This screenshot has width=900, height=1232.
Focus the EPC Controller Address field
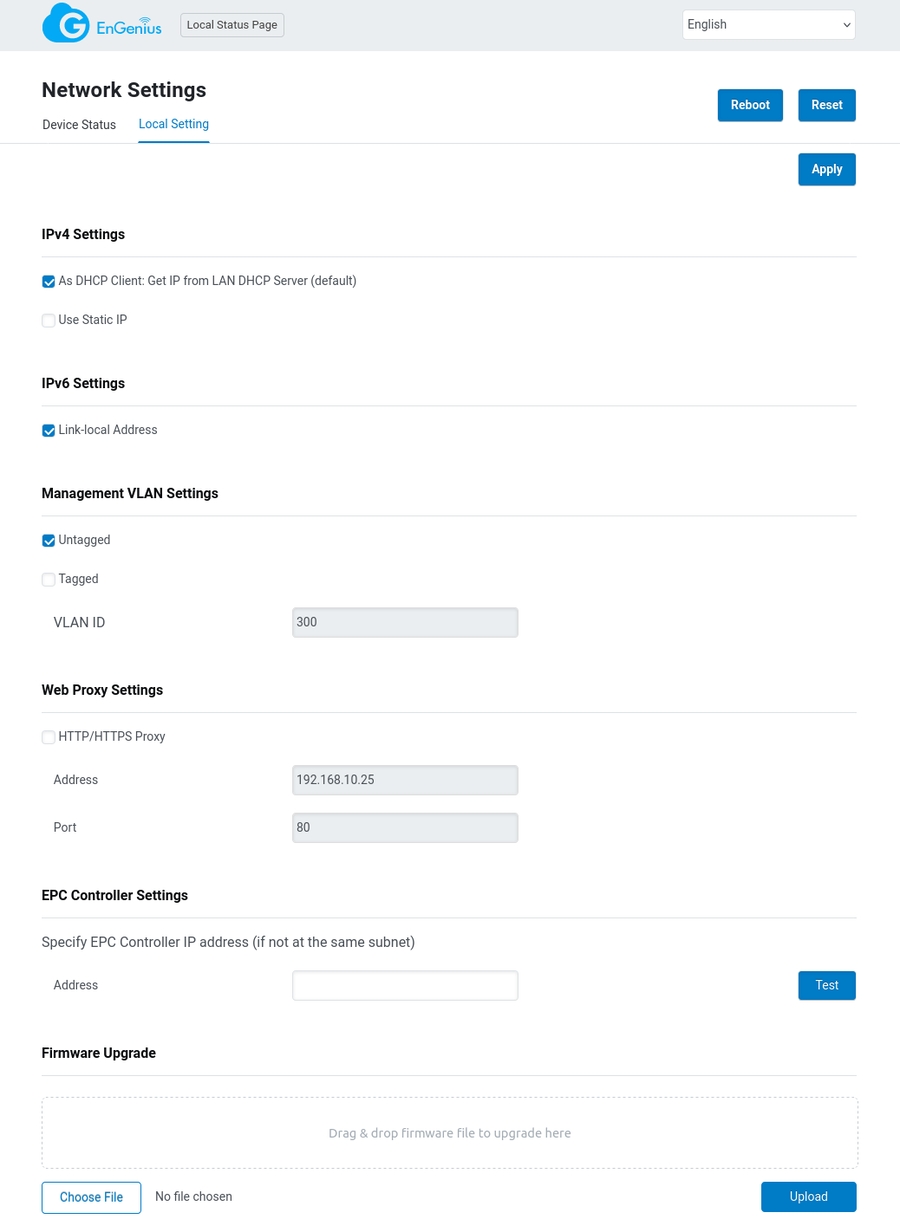[405, 985]
